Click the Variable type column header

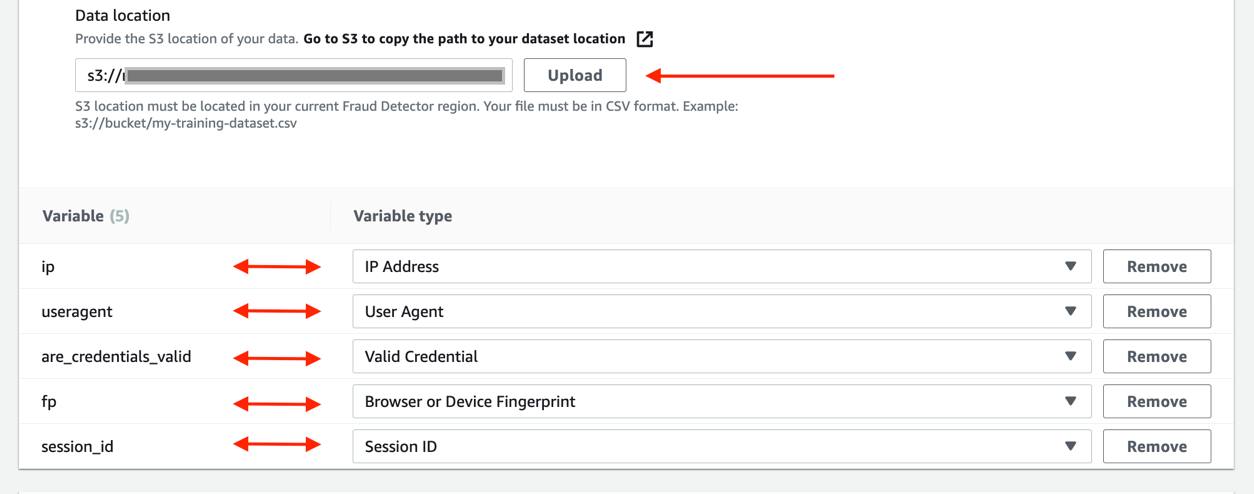(x=403, y=216)
